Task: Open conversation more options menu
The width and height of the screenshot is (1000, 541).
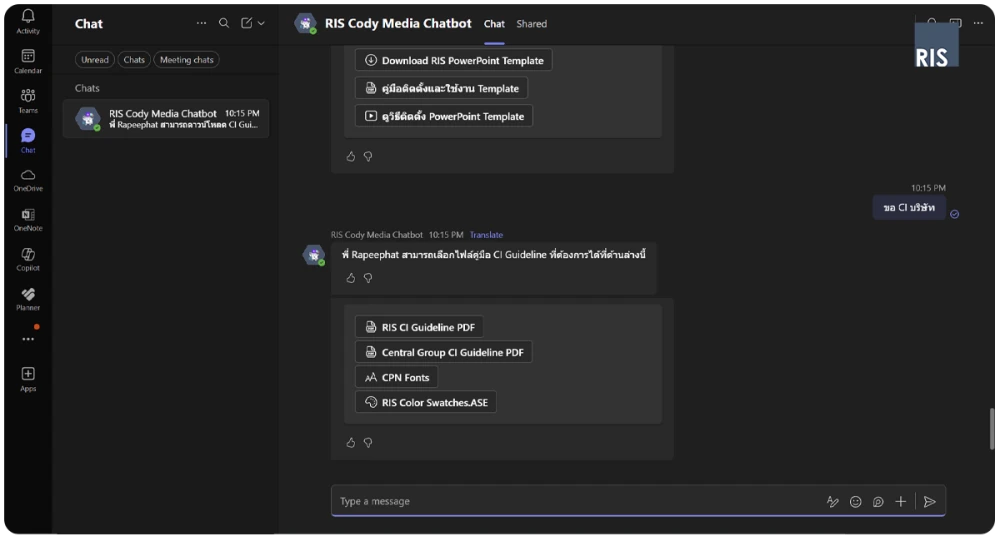Action: (978, 23)
